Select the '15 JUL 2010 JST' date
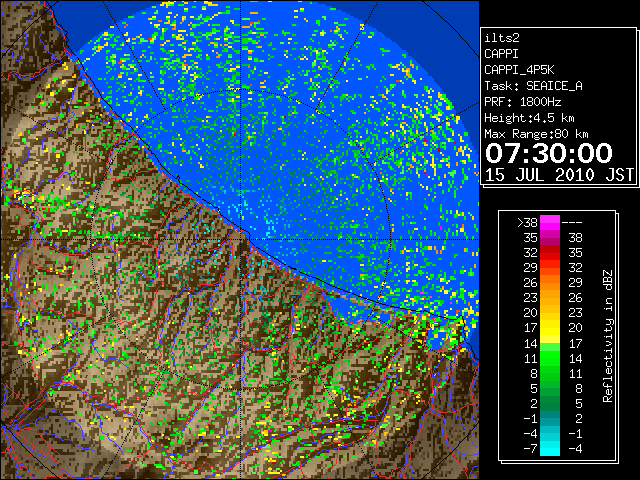The height and width of the screenshot is (480, 640). click(559, 175)
